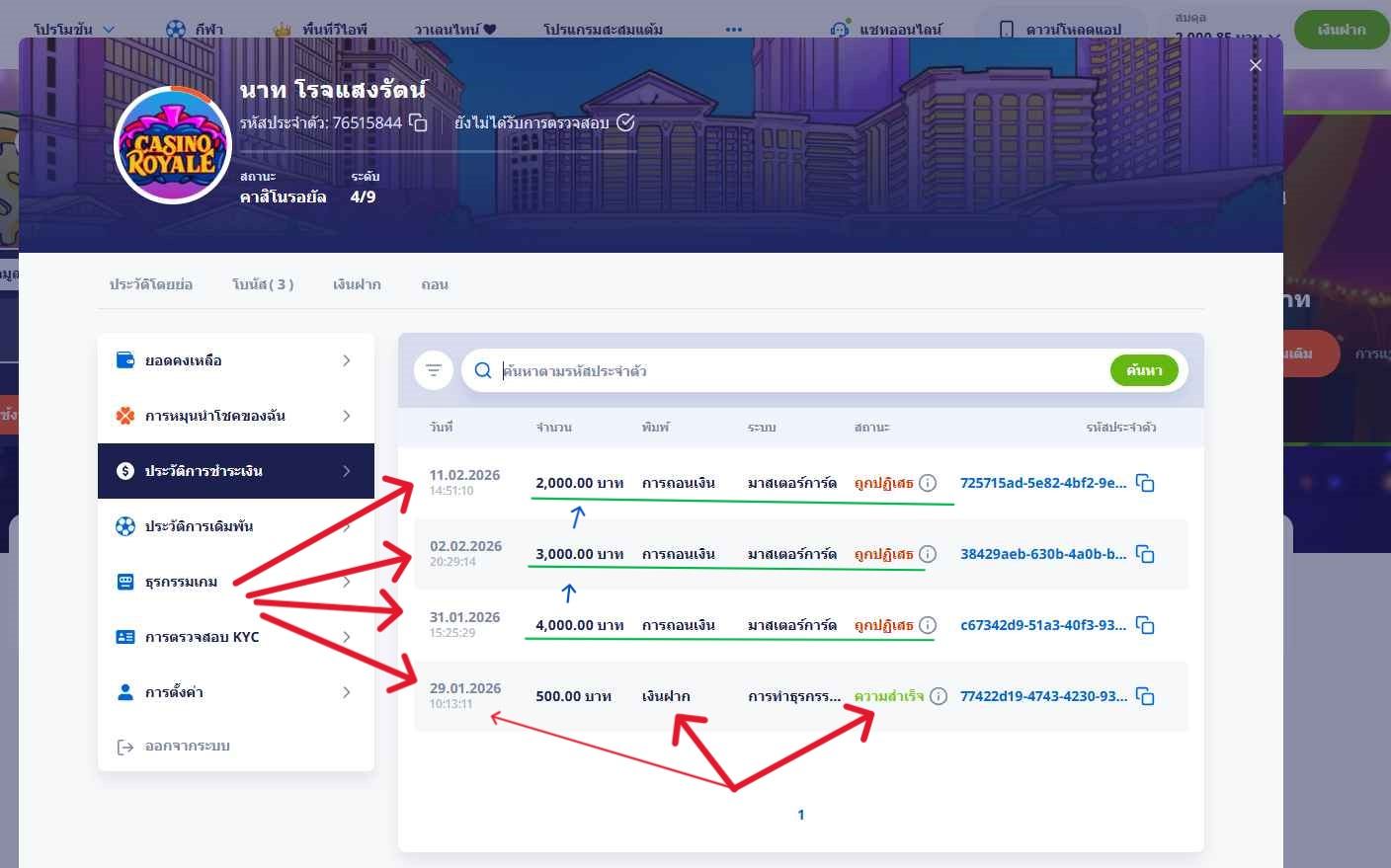Copy the account ID next to 76515844
1391x868 pixels.
[418, 122]
